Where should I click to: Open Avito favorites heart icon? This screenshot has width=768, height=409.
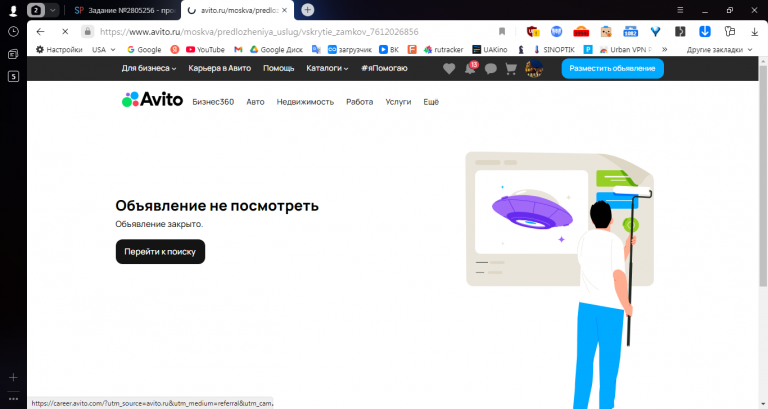pyautogui.click(x=449, y=69)
